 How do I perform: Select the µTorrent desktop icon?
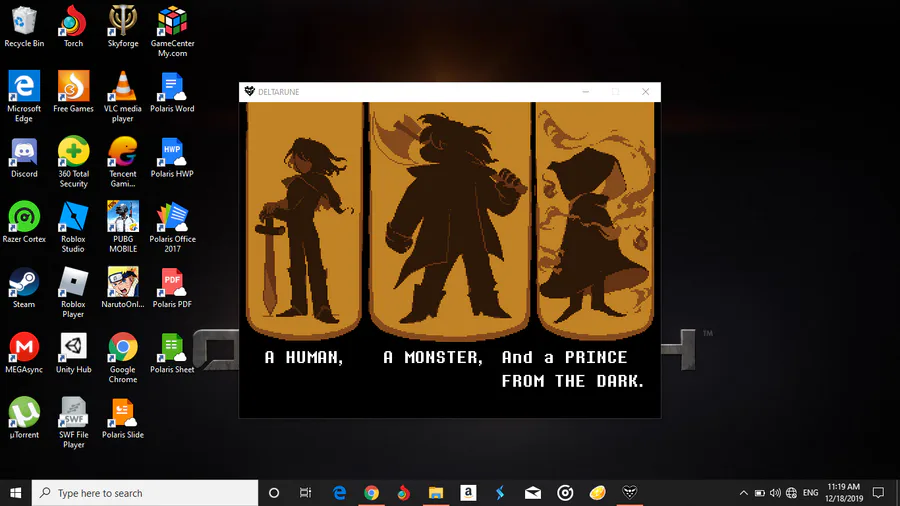click(x=24, y=418)
